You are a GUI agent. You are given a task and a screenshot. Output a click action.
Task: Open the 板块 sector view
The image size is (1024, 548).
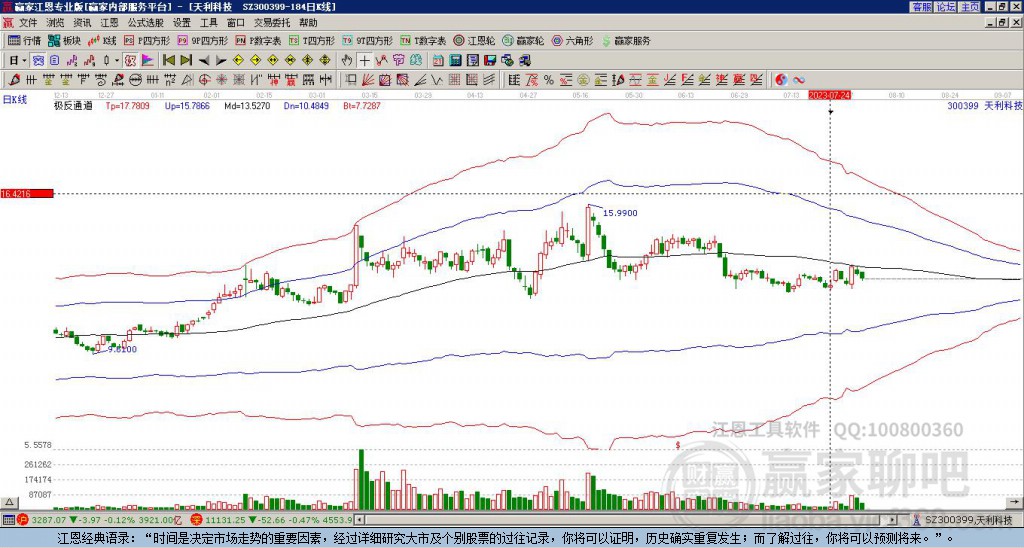tap(65, 40)
